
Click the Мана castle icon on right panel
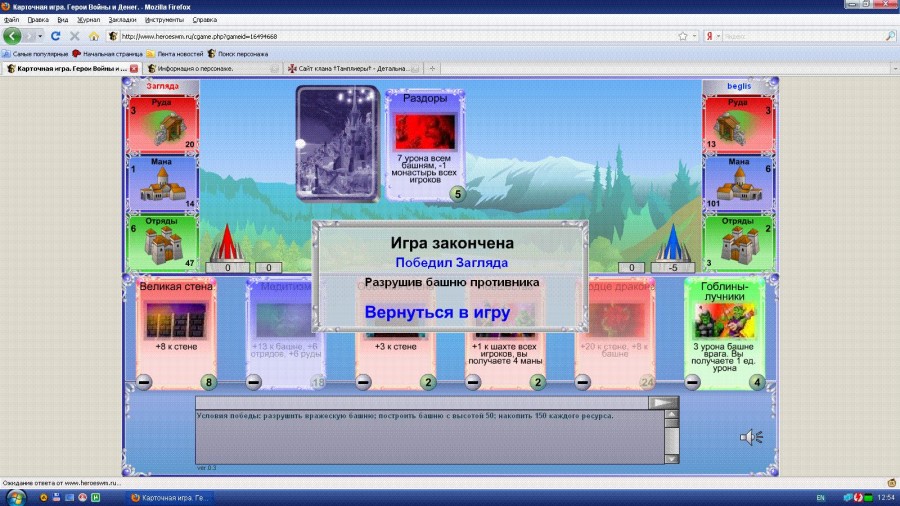pyautogui.click(x=739, y=183)
